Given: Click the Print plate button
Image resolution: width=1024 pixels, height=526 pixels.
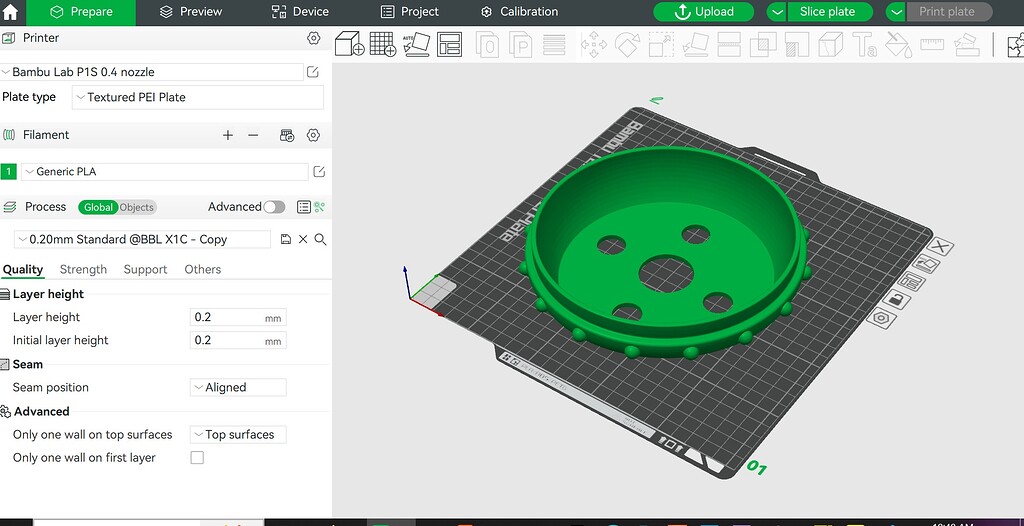Looking at the screenshot, I should point(950,12).
